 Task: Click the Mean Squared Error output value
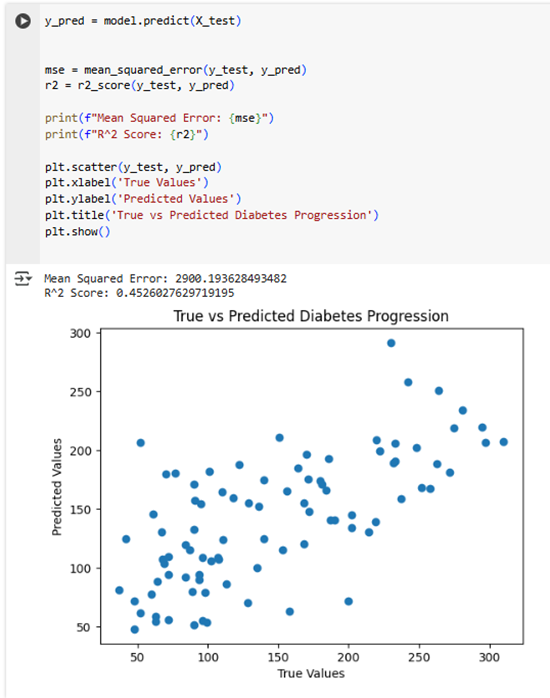231,279
